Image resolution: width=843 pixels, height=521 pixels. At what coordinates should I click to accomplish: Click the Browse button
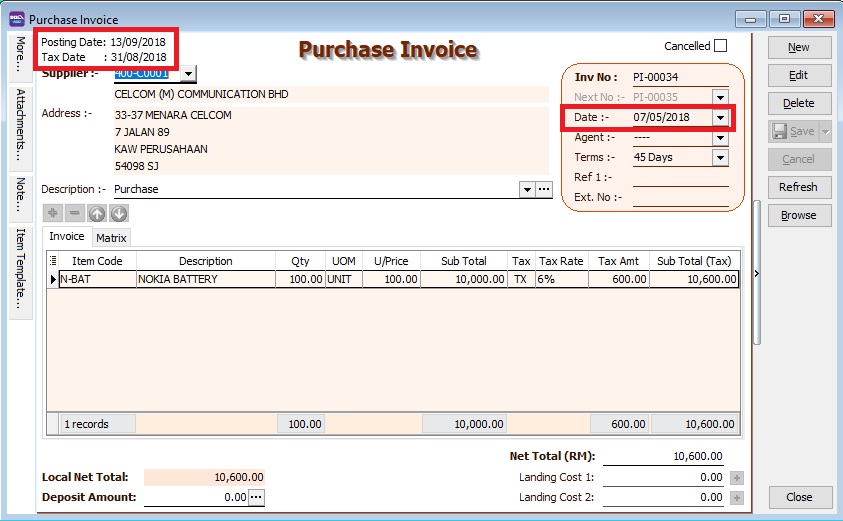[x=798, y=215]
